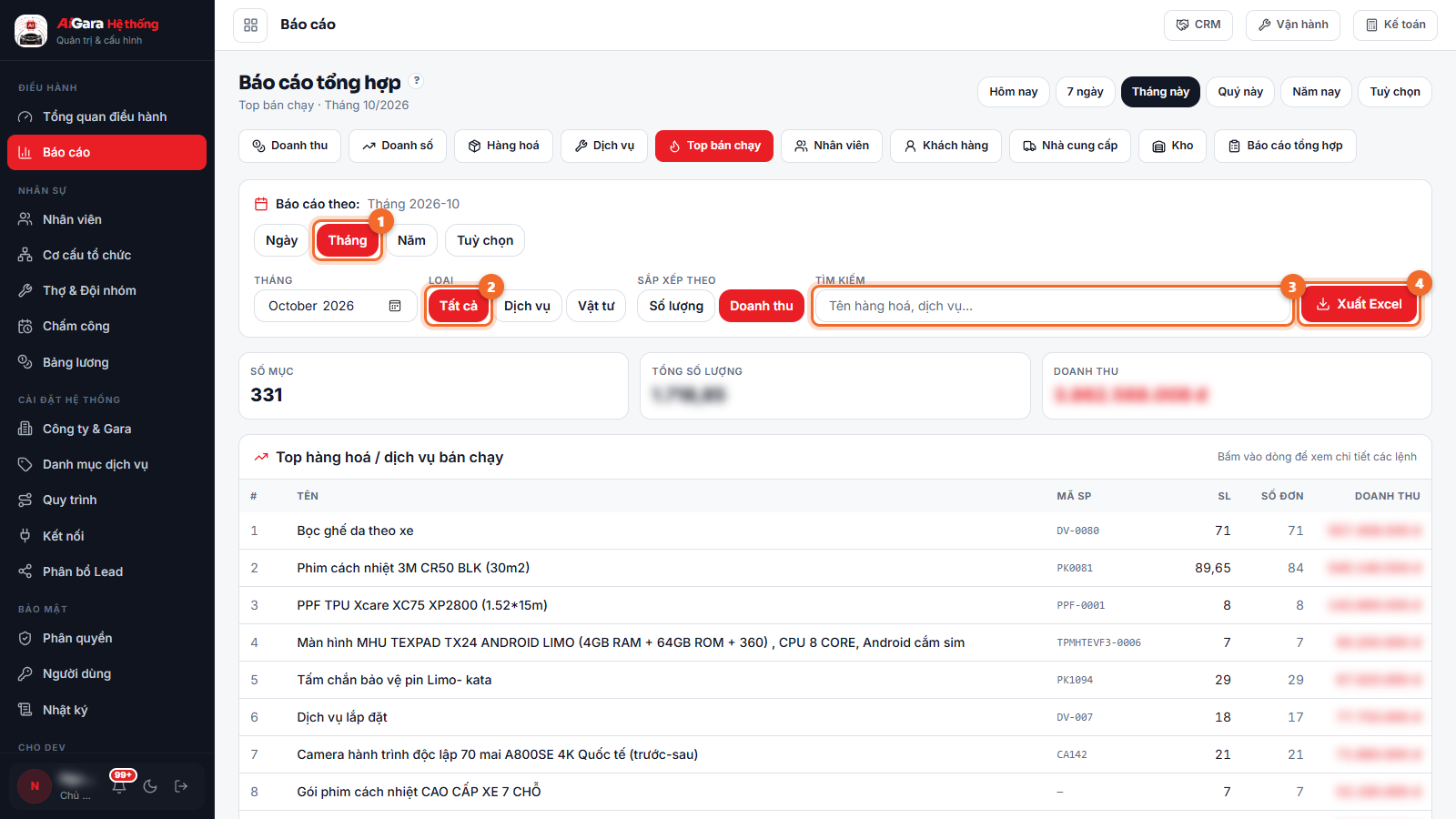Image resolution: width=1456 pixels, height=819 pixels.
Task: Click the logout icon in sidebar footer
Action: click(x=181, y=786)
